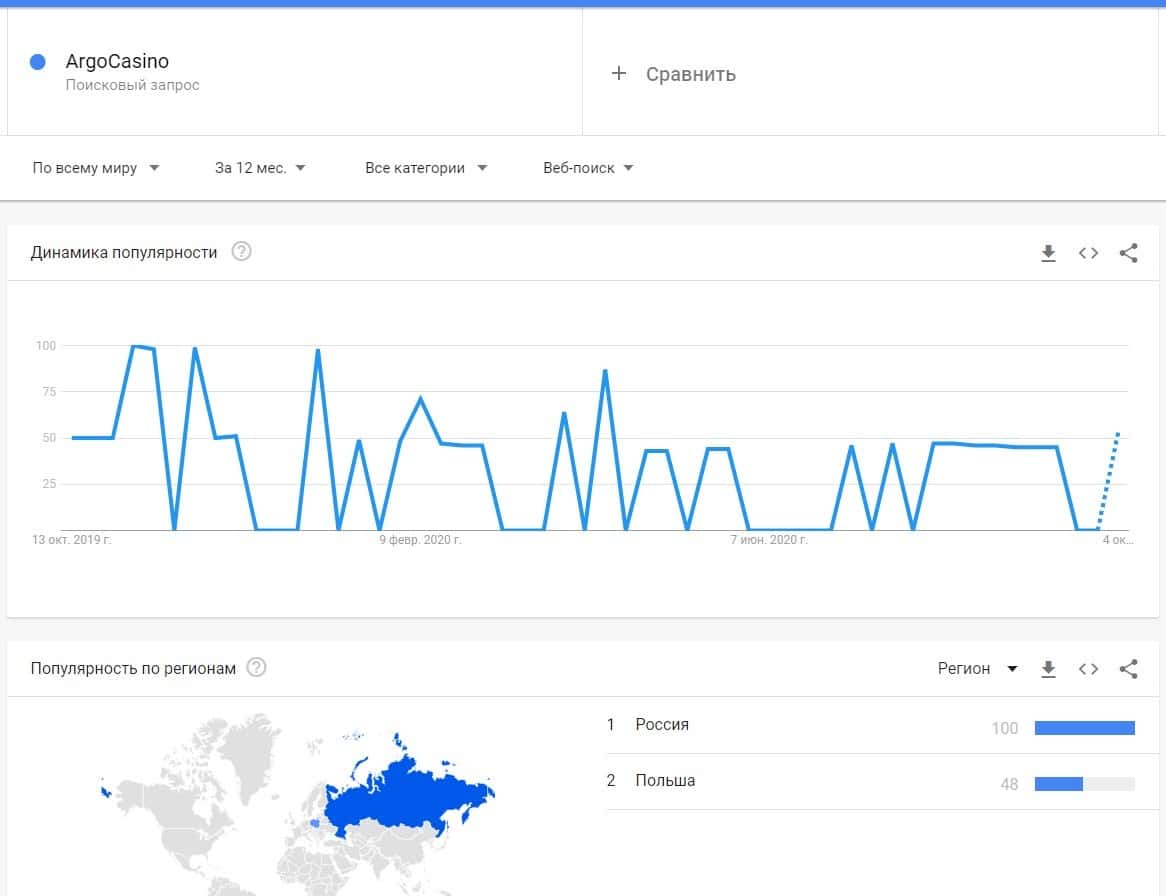Share the regional popularity widget

1128,669
